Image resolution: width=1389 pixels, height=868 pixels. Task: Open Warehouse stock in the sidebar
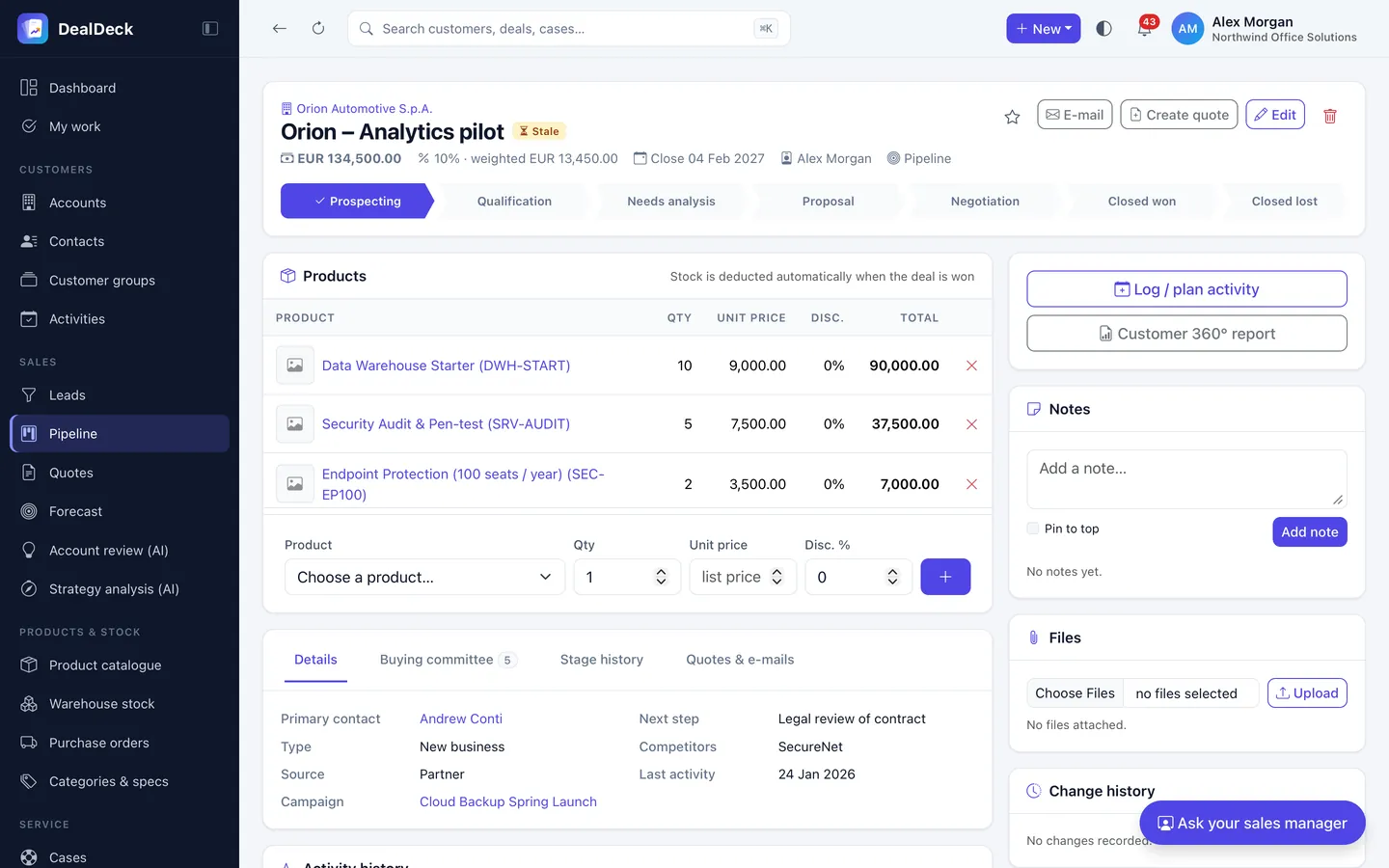[x=120, y=704]
